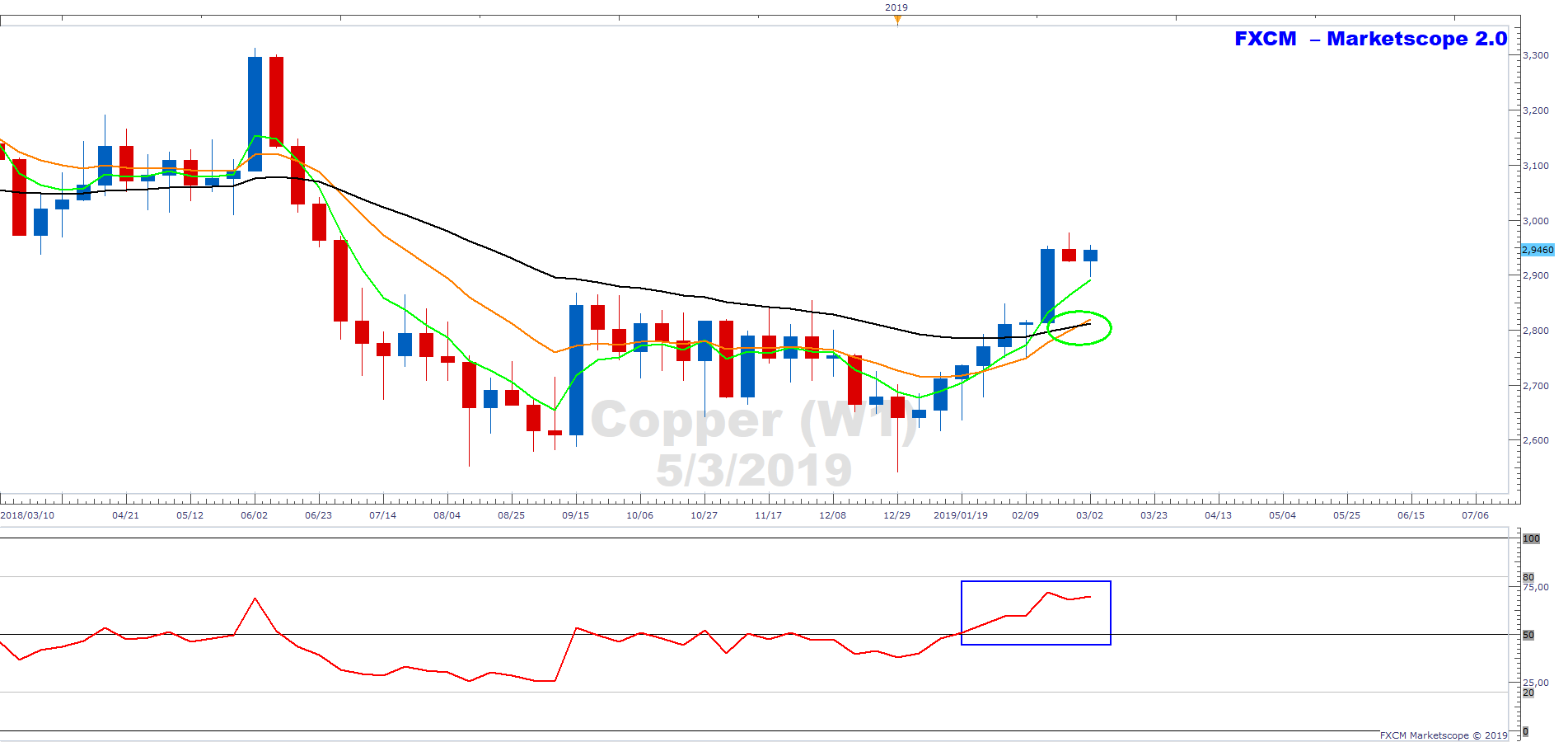The width and height of the screenshot is (1568, 742).
Task: Click the 50 midline oscillator label
Action: click(1528, 635)
